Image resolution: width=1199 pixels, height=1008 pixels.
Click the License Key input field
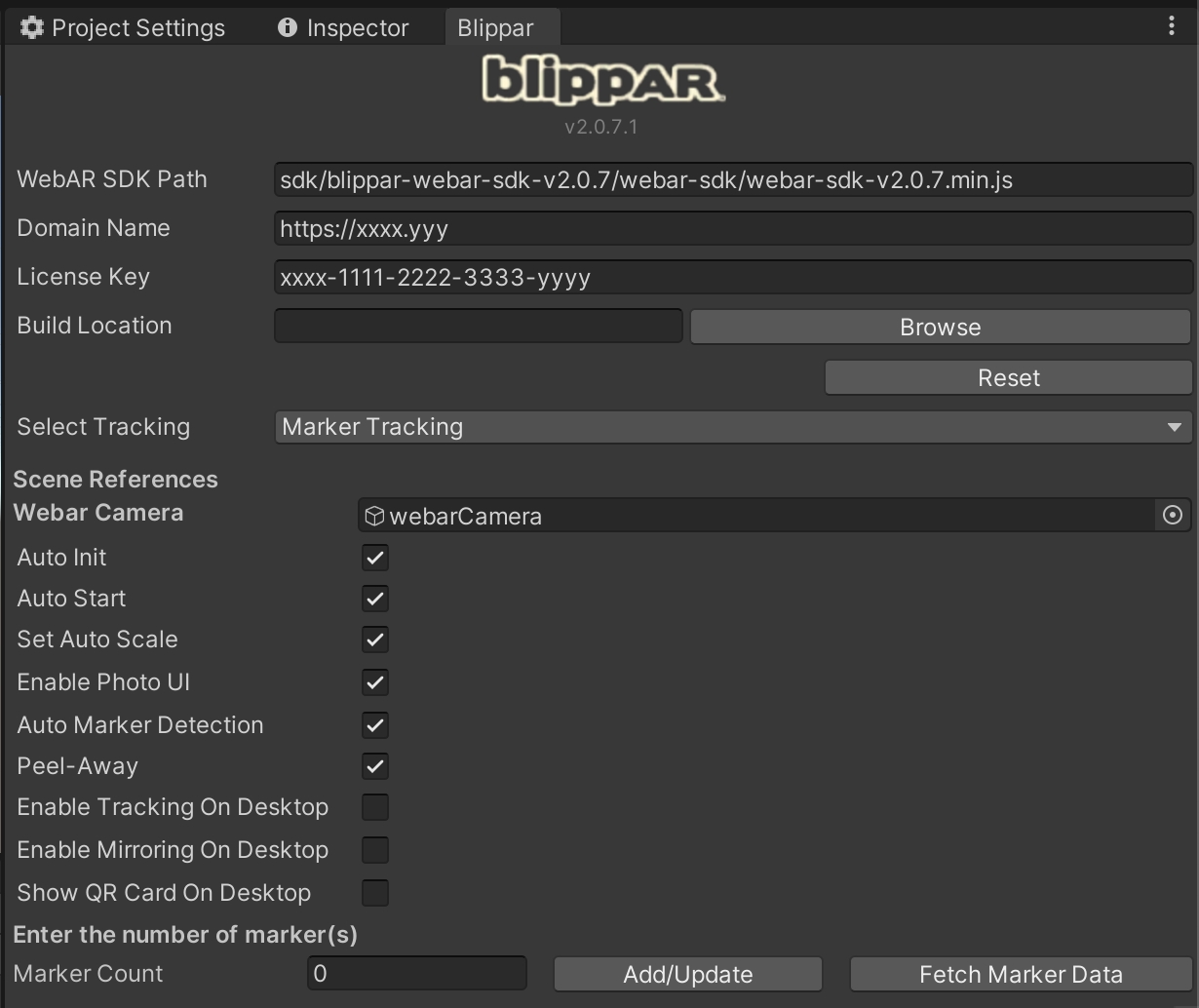point(732,278)
